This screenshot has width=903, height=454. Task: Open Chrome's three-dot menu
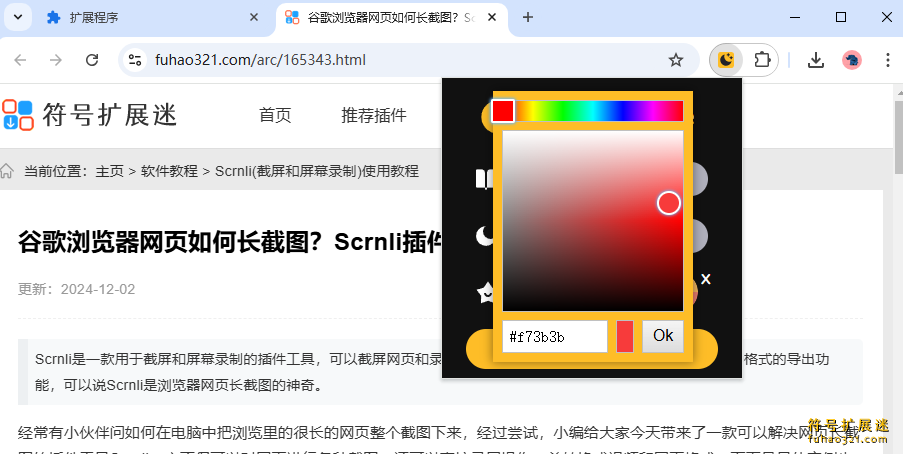coord(887,60)
